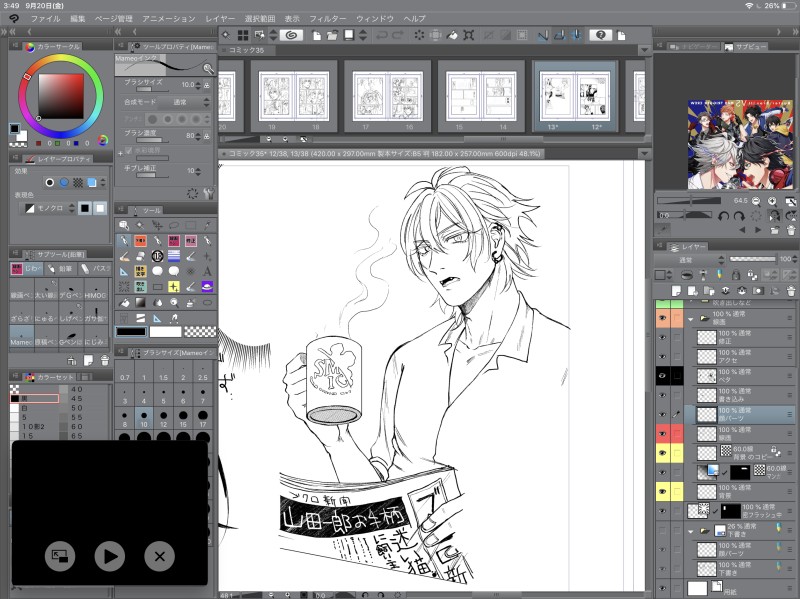Adjust brush size stepper arrows

click(x=198, y=85)
